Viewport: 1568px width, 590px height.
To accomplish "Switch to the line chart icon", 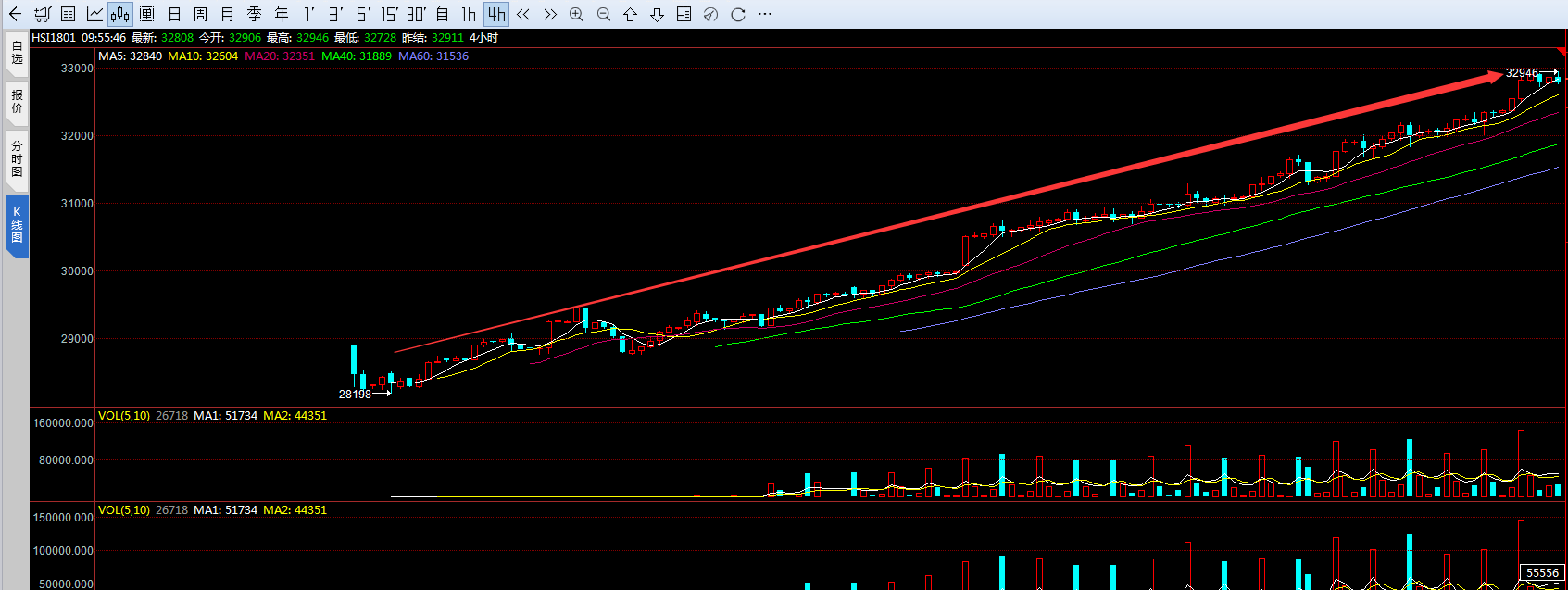I will (x=94, y=14).
